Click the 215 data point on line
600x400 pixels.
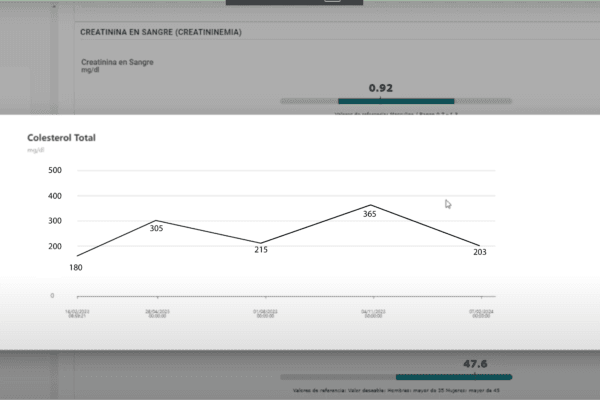pos(261,243)
